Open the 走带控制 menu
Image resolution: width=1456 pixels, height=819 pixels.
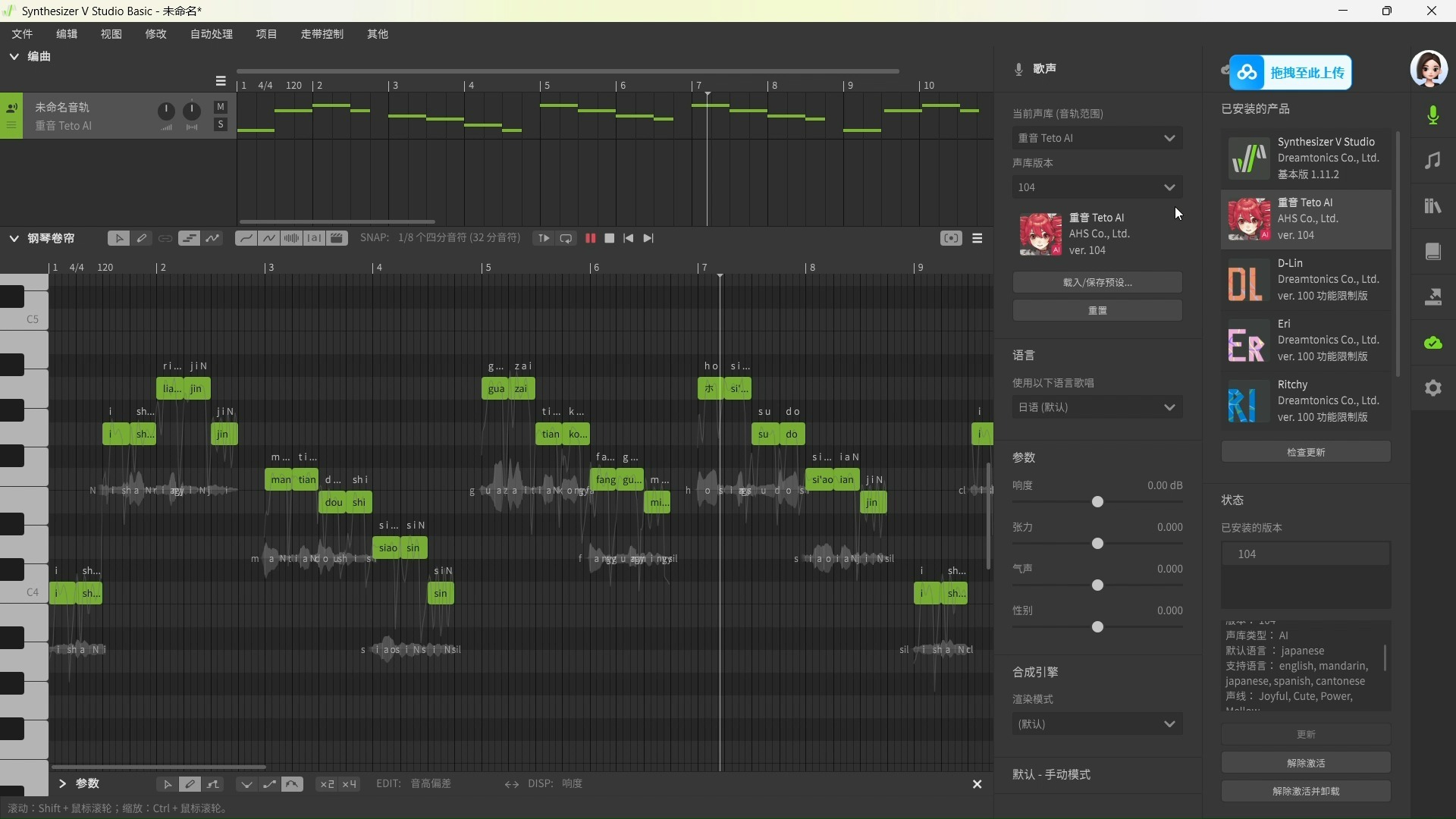pos(322,34)
